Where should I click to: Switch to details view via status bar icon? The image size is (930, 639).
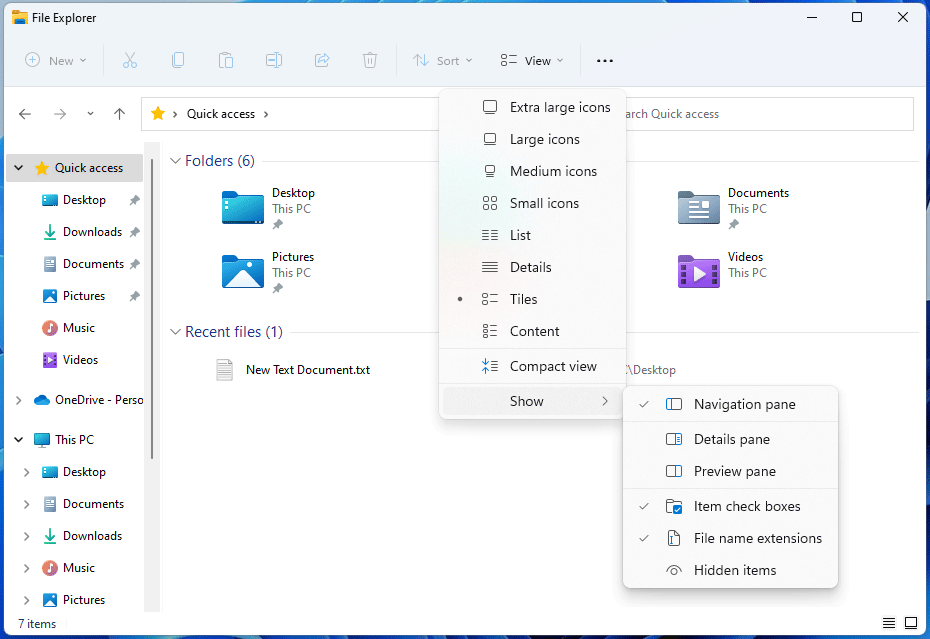click(x=888, y=623)
